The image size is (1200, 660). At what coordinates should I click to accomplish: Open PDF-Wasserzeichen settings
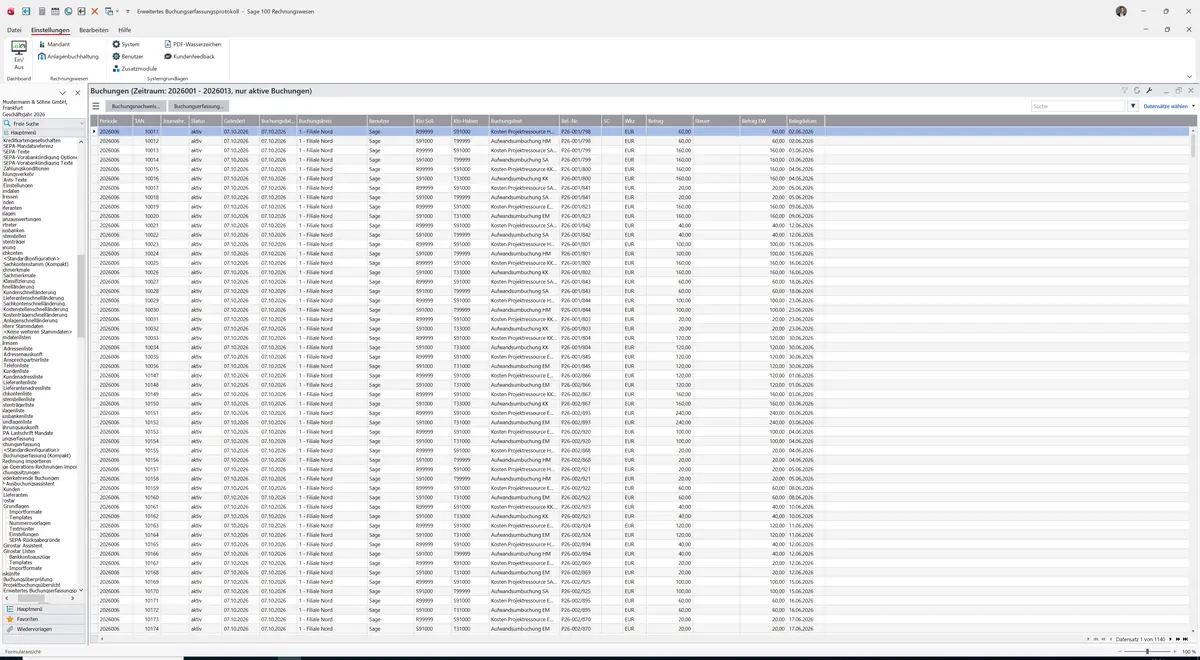coord(192,44)
